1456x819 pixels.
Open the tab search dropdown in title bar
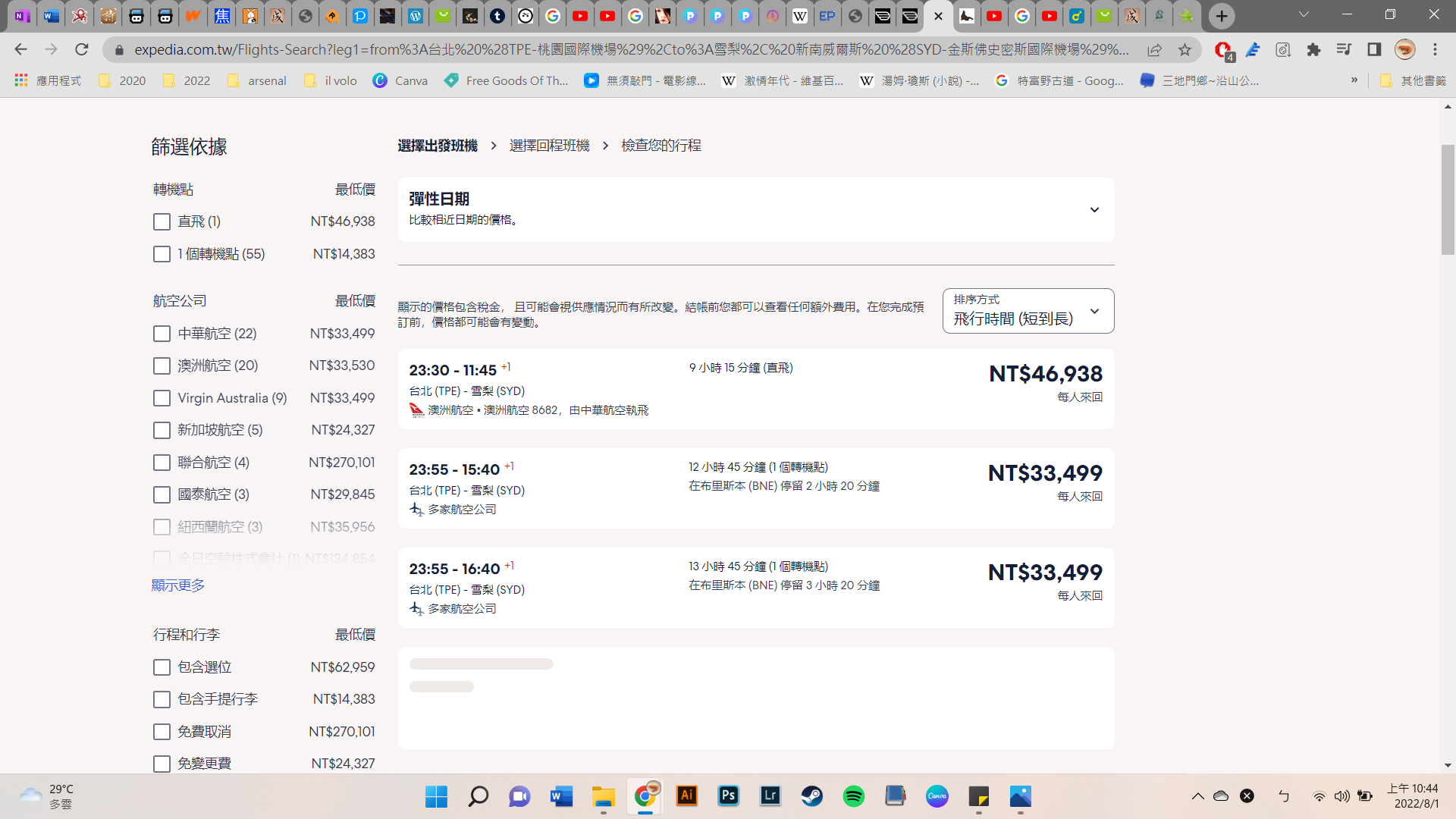[1304, 14]
